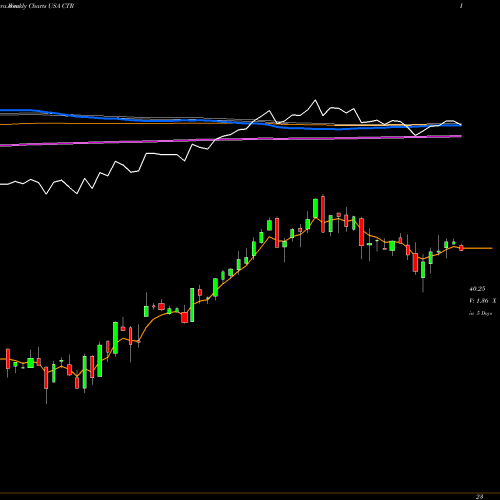Click the '40.25' price label
500x500 pixels.
(477, 289)
